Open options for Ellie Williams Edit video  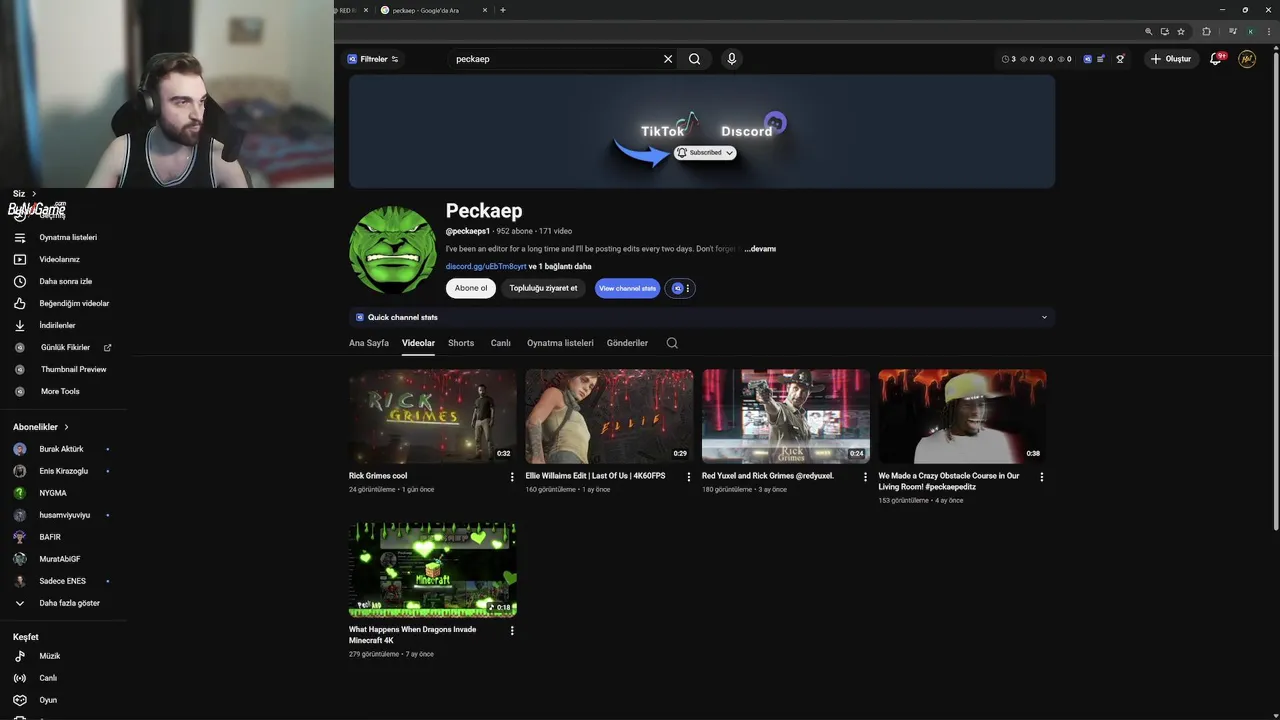coord(688,477)
